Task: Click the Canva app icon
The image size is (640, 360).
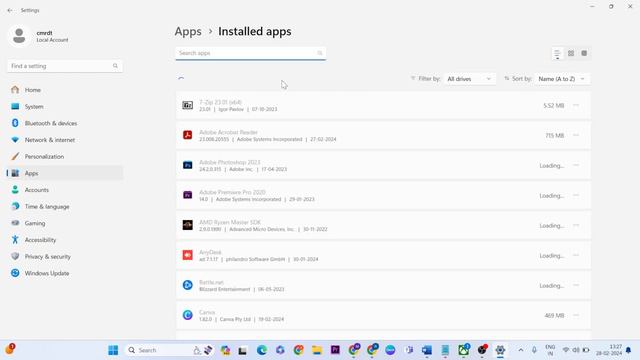Action: tap(187, 315)
